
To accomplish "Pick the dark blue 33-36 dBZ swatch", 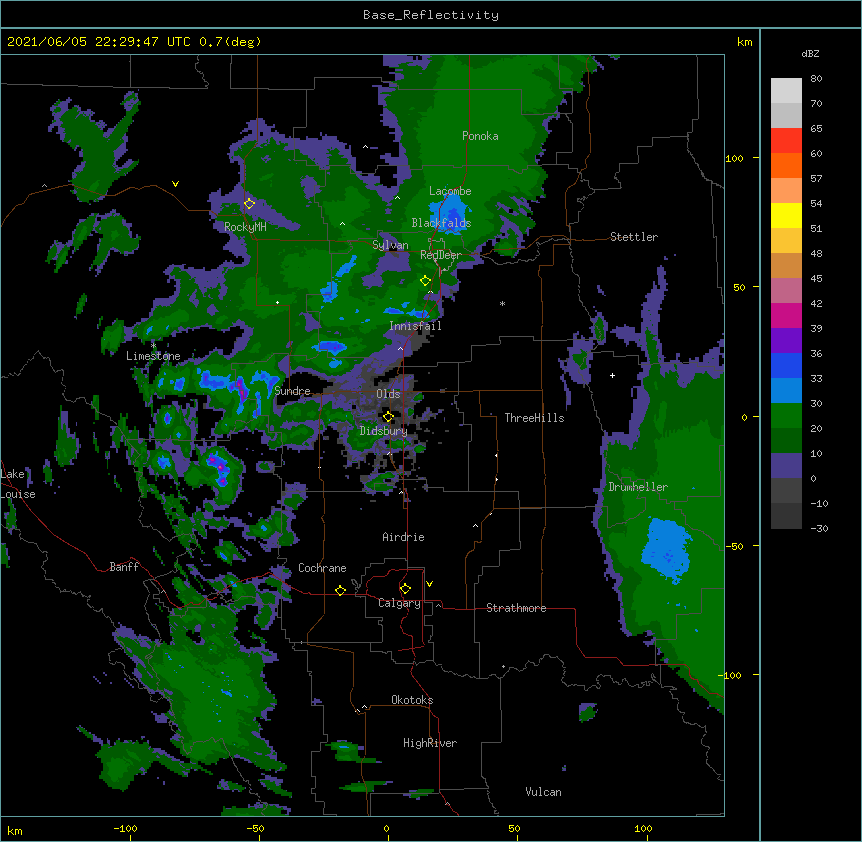I will (786, 365).
